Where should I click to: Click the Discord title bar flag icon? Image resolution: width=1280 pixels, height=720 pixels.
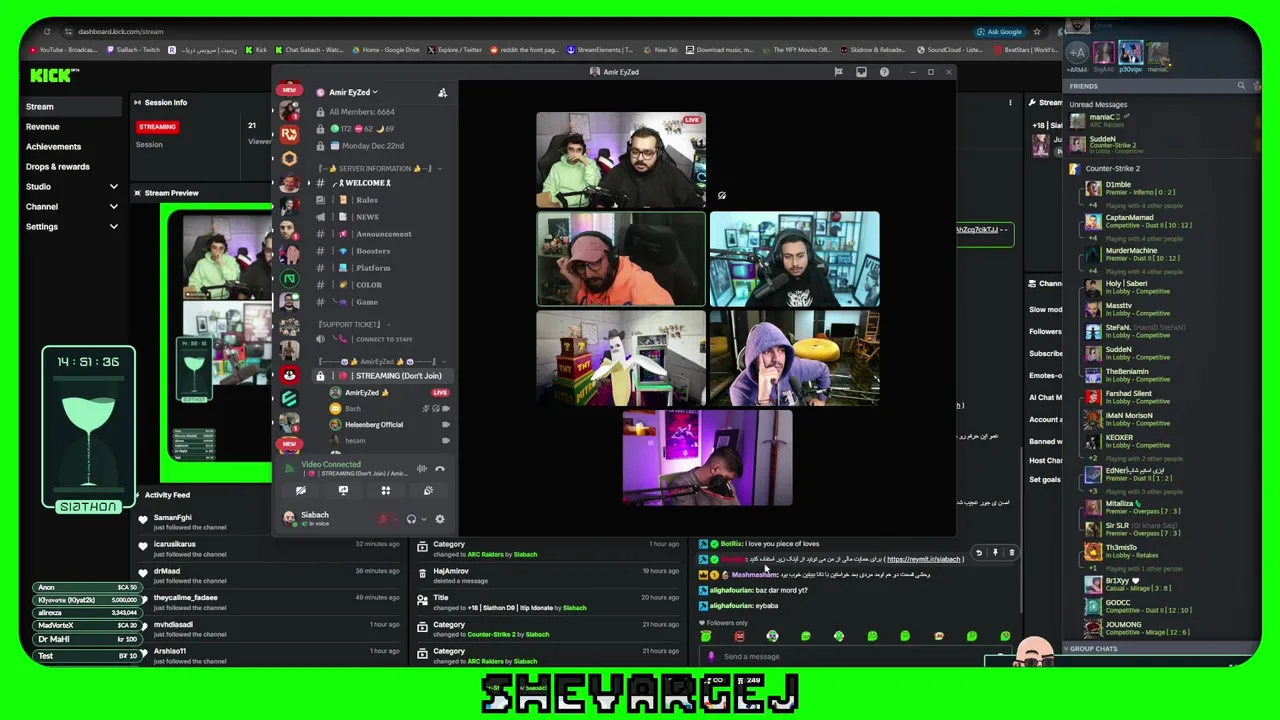pyautogui.click(x=838, y=72)
